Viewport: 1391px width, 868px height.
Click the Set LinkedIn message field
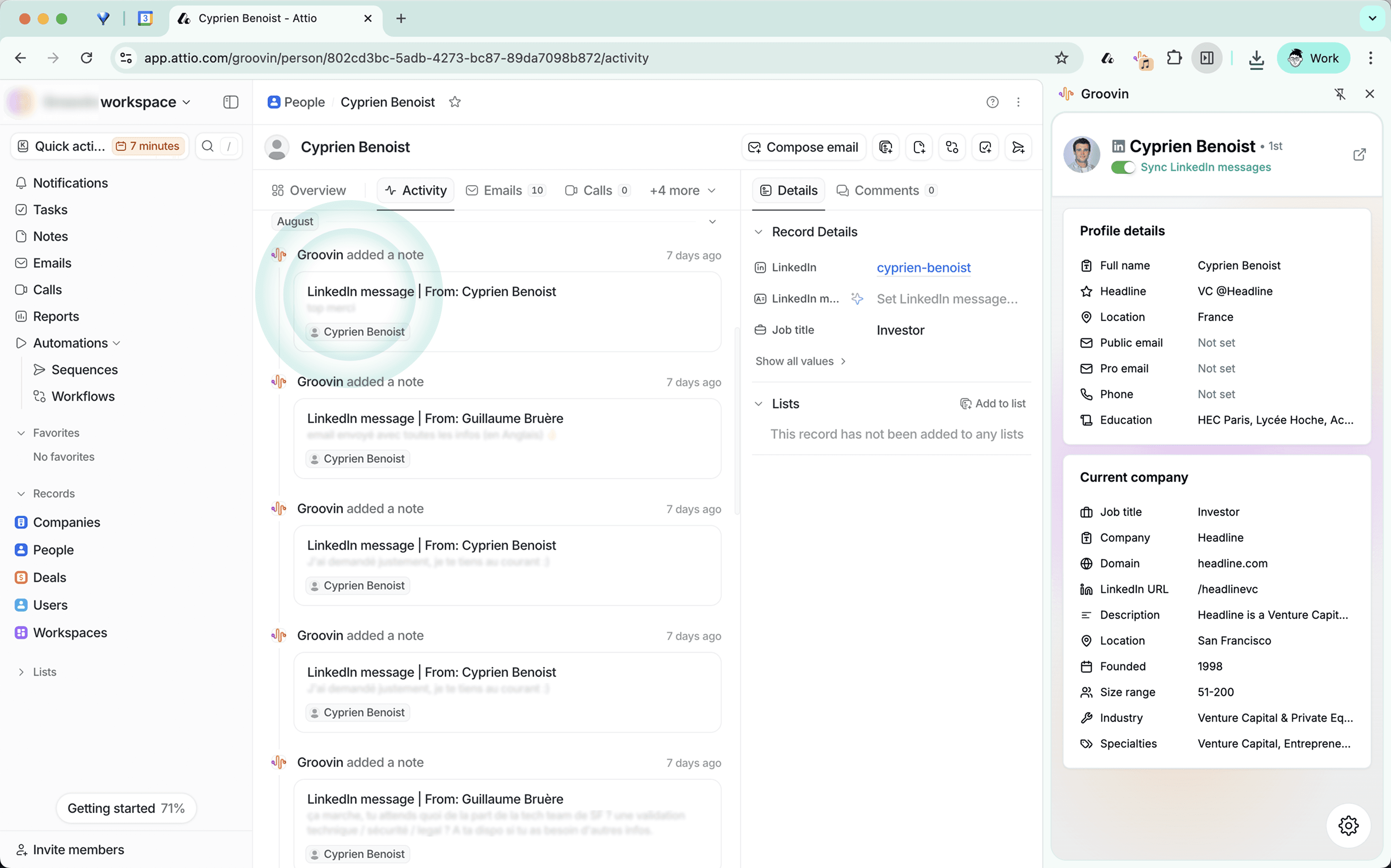coord(946,299)
